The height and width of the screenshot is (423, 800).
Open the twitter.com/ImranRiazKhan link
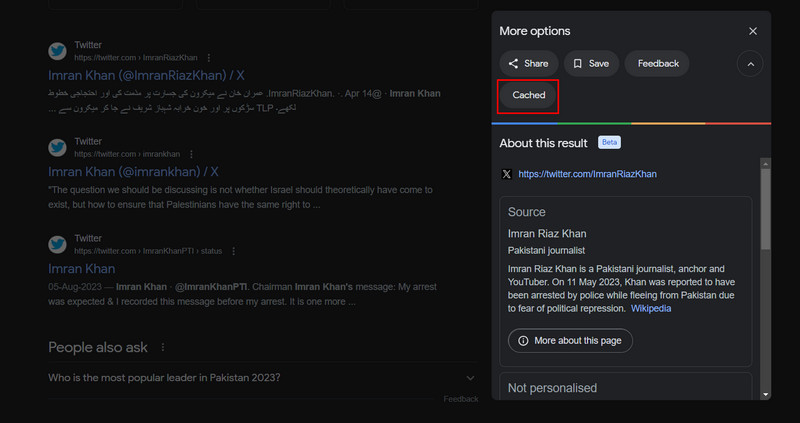point(587,175)
